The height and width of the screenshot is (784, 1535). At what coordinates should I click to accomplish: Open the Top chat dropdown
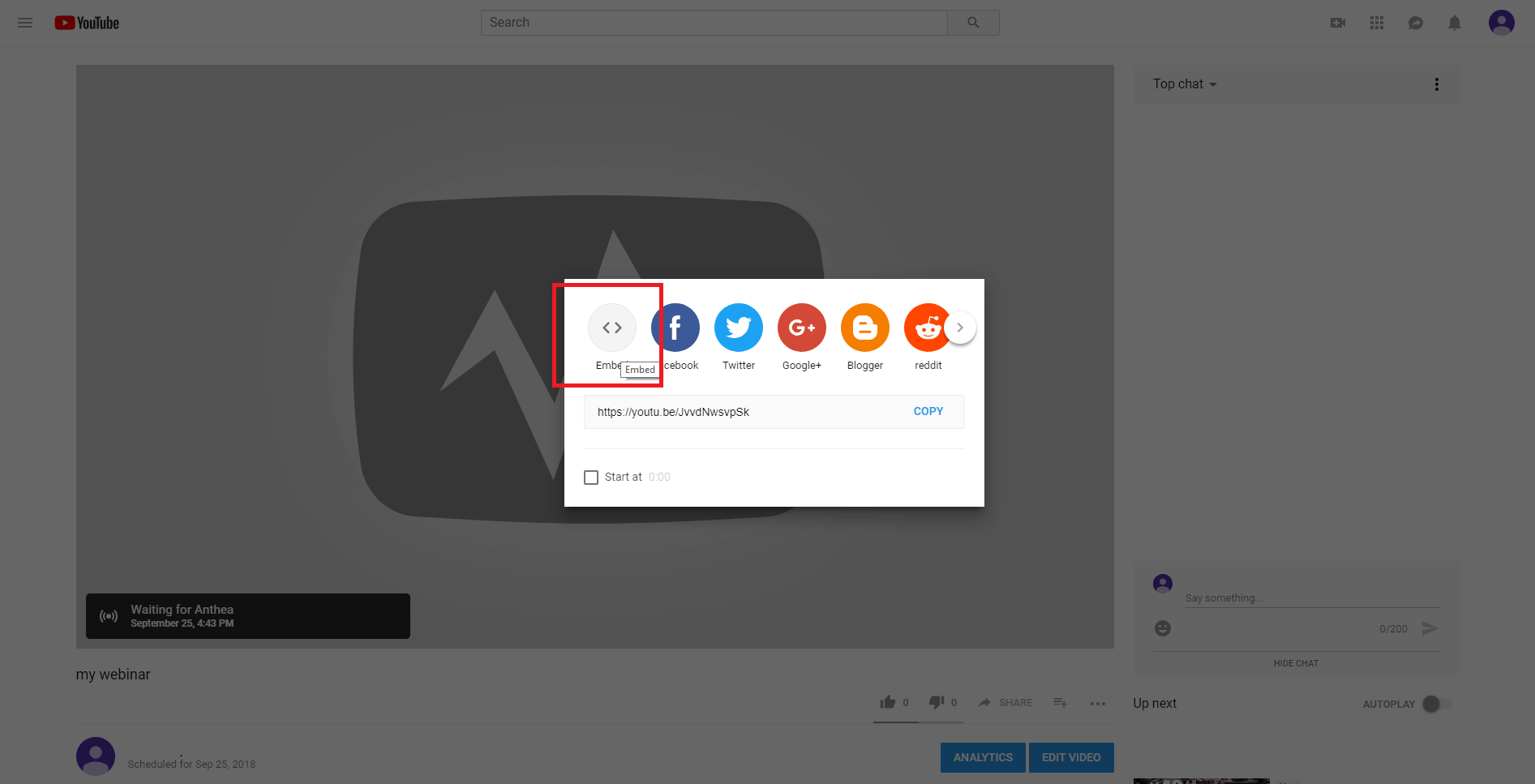(1183, 84)
